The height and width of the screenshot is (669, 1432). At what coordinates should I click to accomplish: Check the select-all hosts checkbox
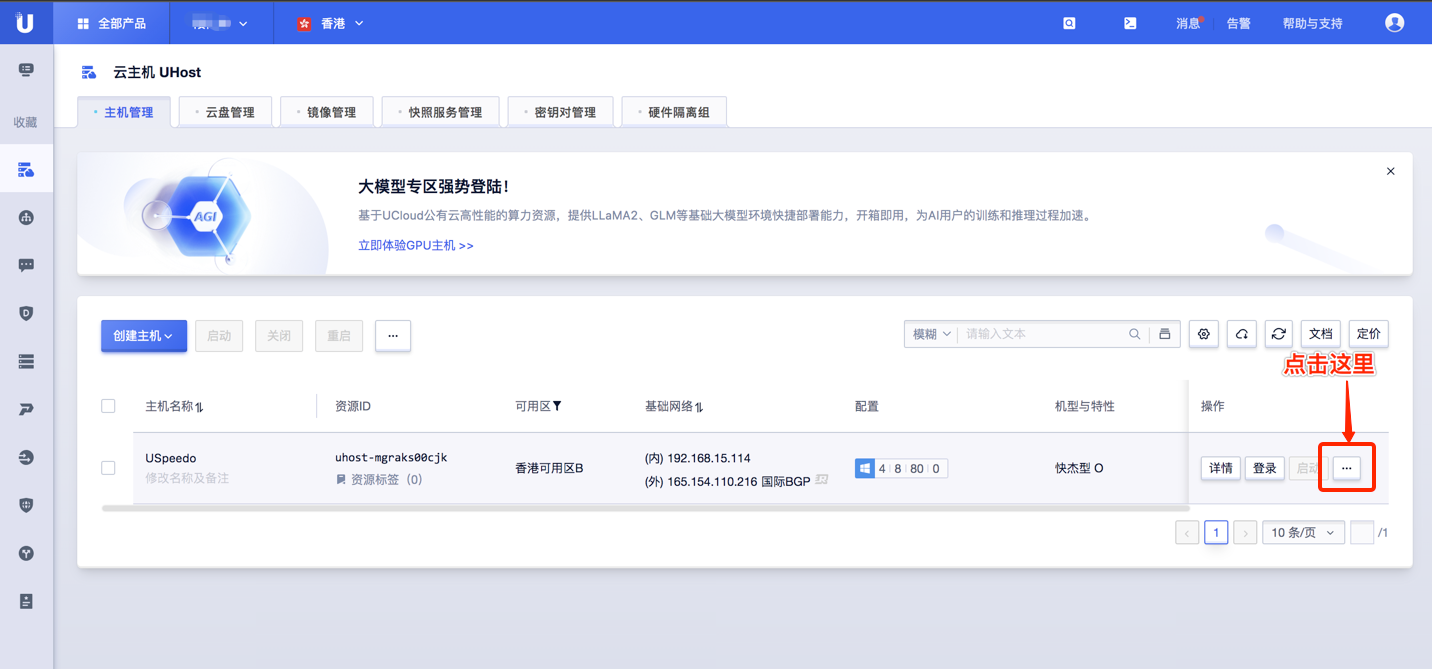[108, 406]
